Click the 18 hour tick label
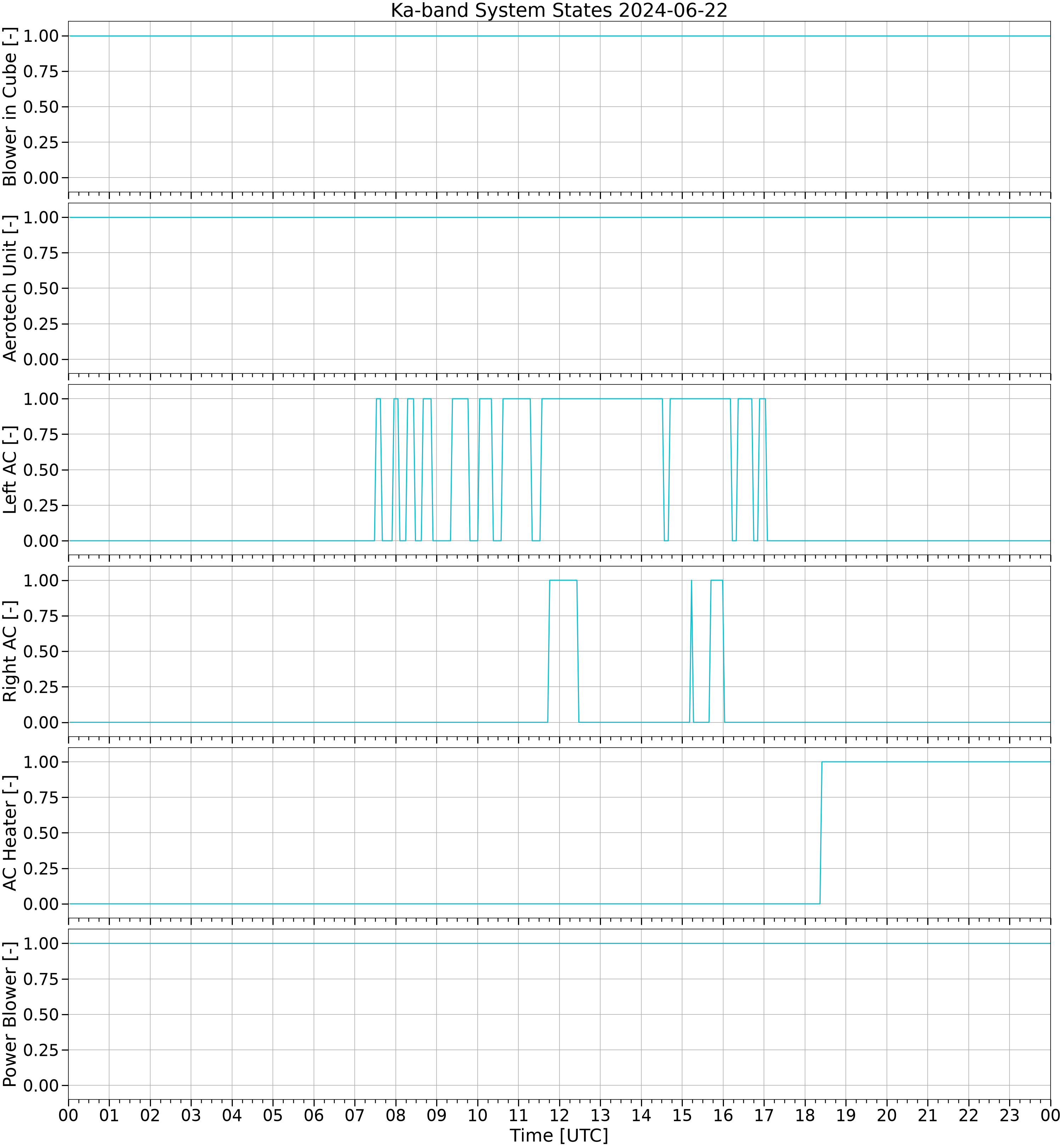 805,1115
